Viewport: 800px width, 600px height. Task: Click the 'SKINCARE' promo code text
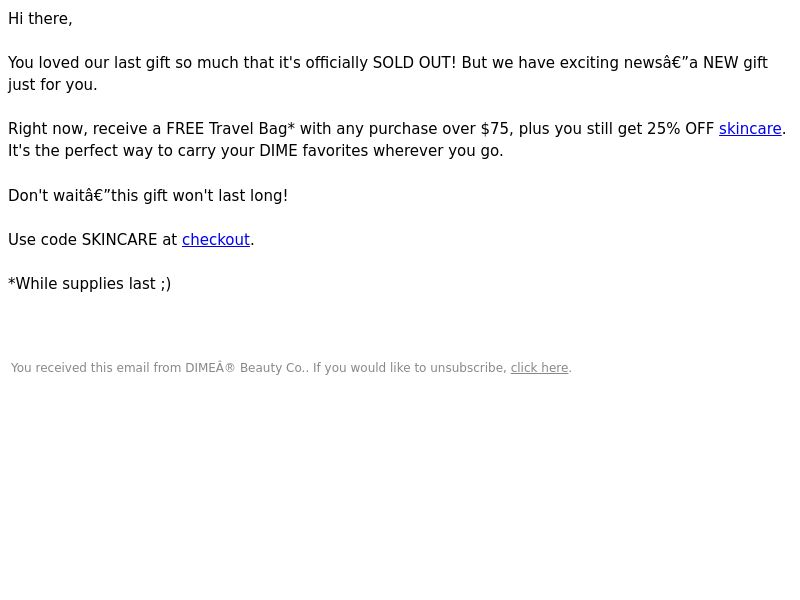[x=119, y=240]
